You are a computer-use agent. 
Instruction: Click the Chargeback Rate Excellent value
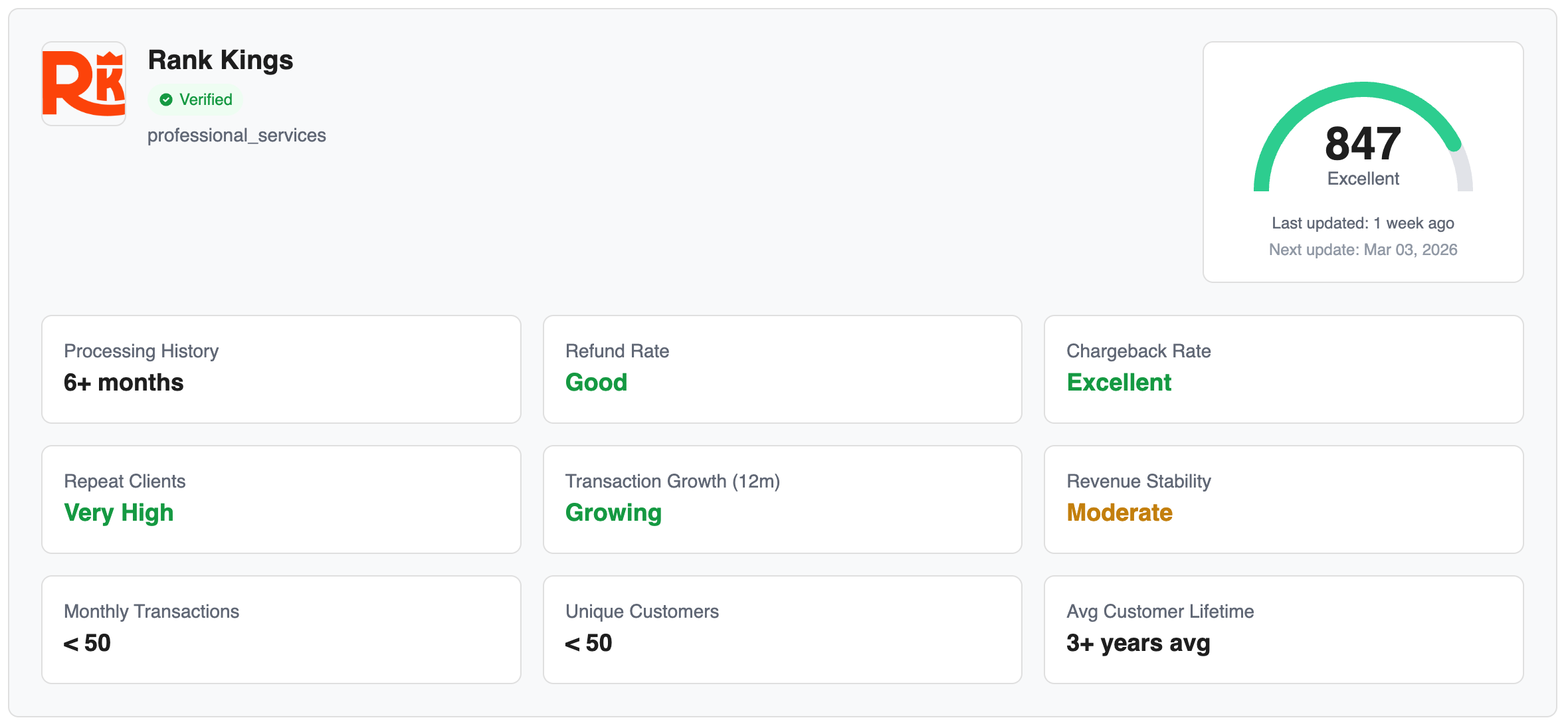(x=1119, y=383)
